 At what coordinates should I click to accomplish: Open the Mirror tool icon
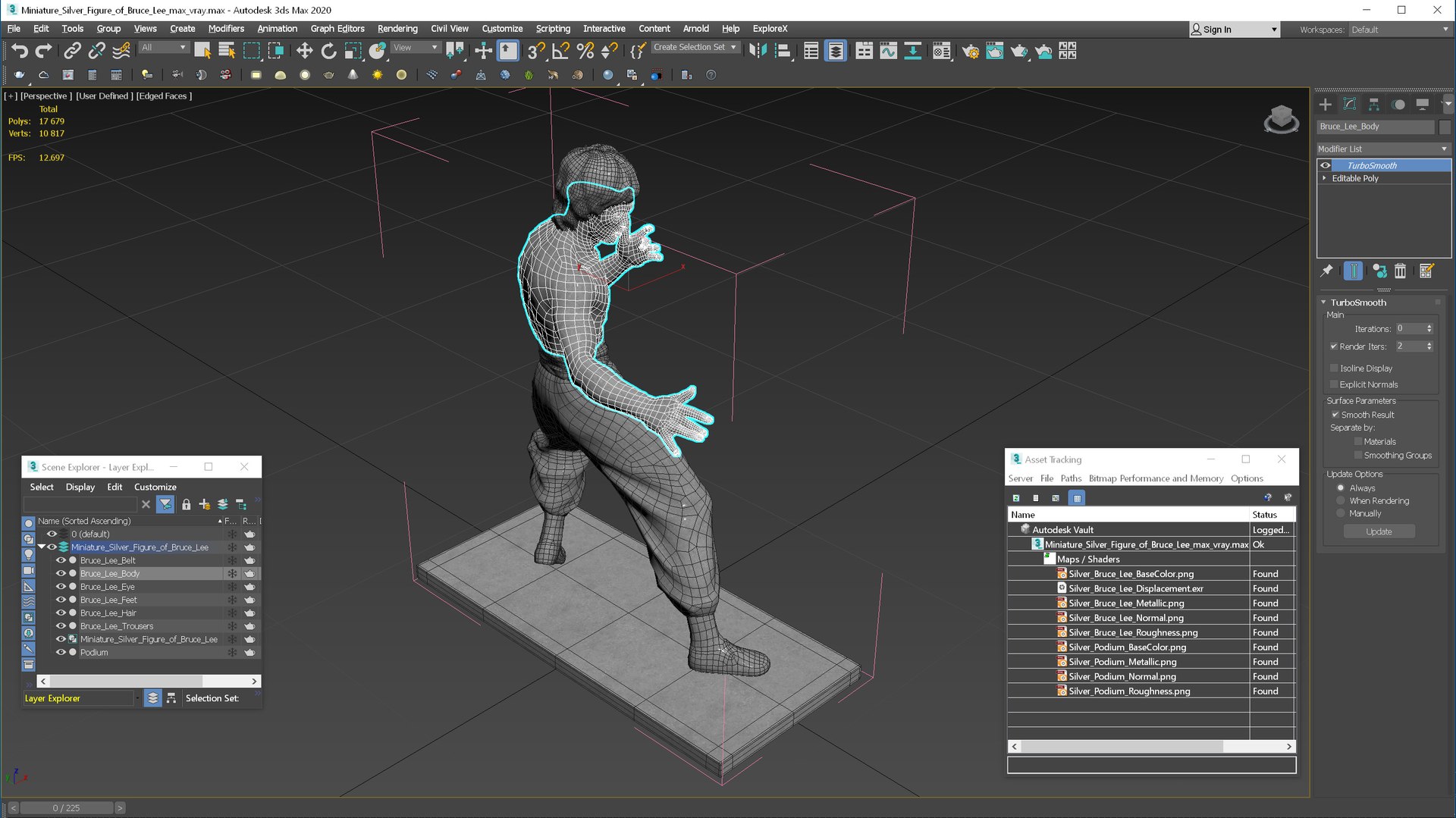758,51
